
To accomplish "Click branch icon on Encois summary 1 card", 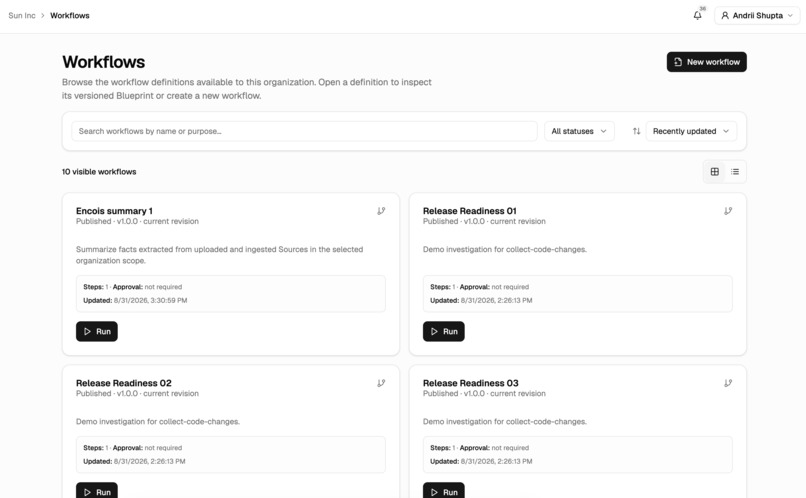I will pyautogui.click(x=381, y=211).
